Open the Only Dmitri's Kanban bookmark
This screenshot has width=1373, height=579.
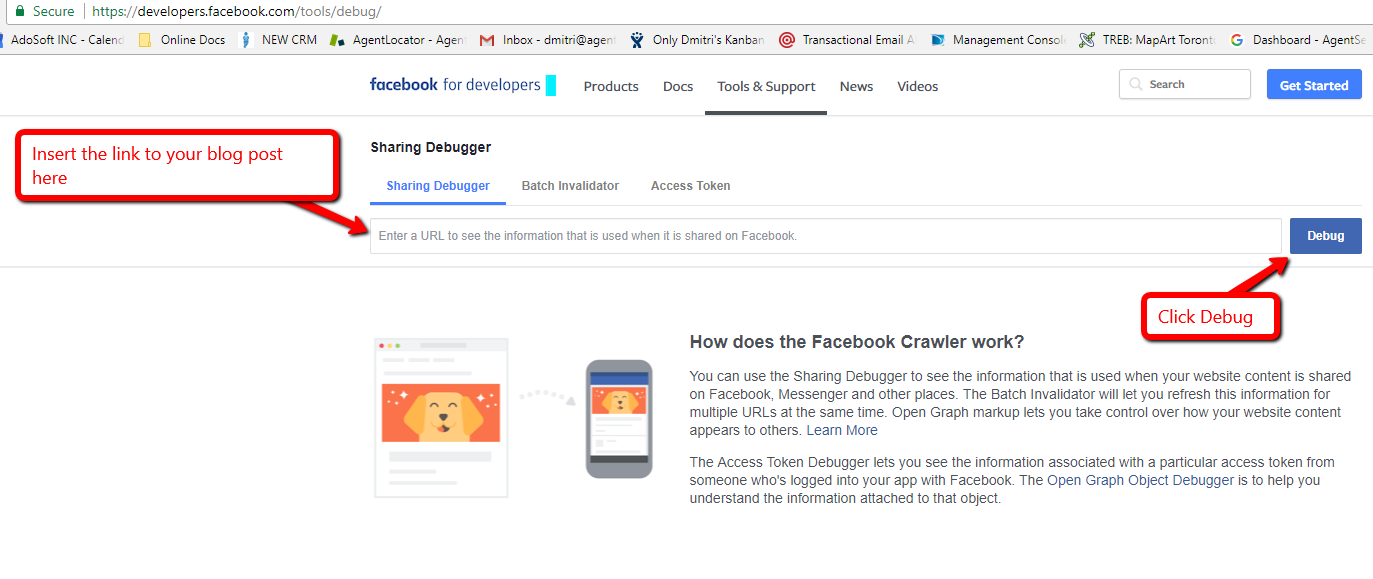(698, 40)
